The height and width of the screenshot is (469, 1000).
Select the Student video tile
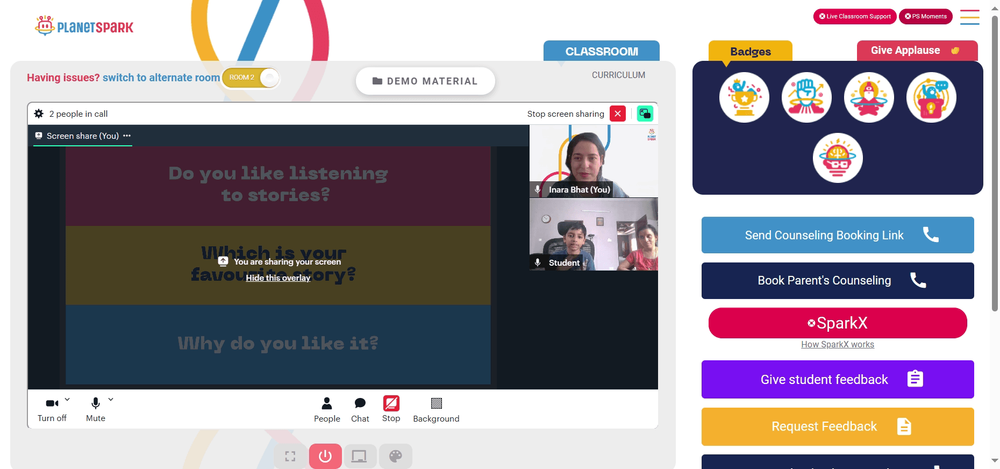(x=594, y=234)
